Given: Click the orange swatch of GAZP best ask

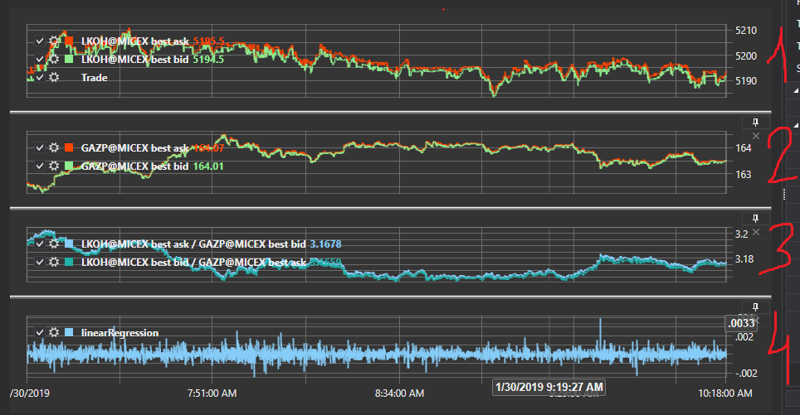Looking at the screenshot, I should [69, 148].
